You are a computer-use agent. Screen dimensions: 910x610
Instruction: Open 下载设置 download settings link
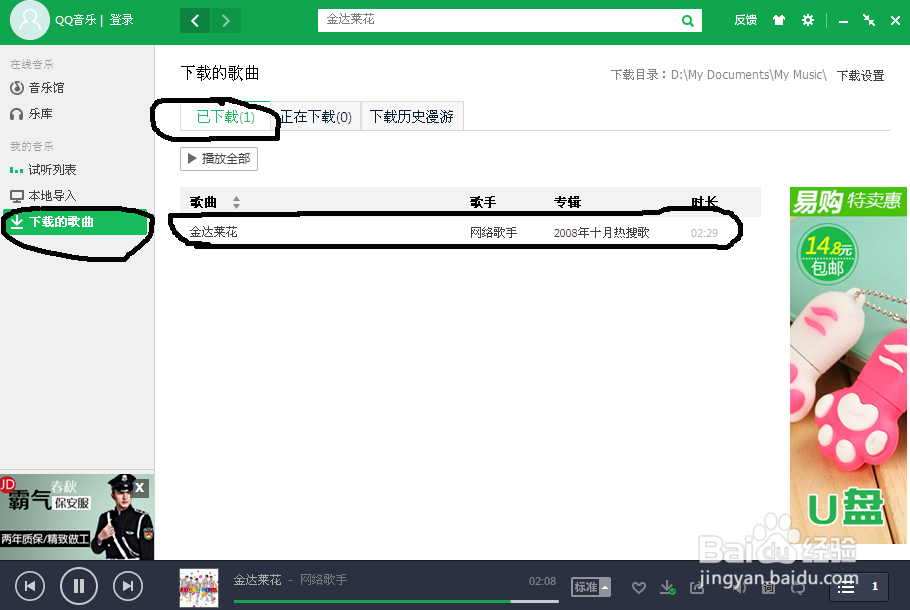[x=860, y=74]
